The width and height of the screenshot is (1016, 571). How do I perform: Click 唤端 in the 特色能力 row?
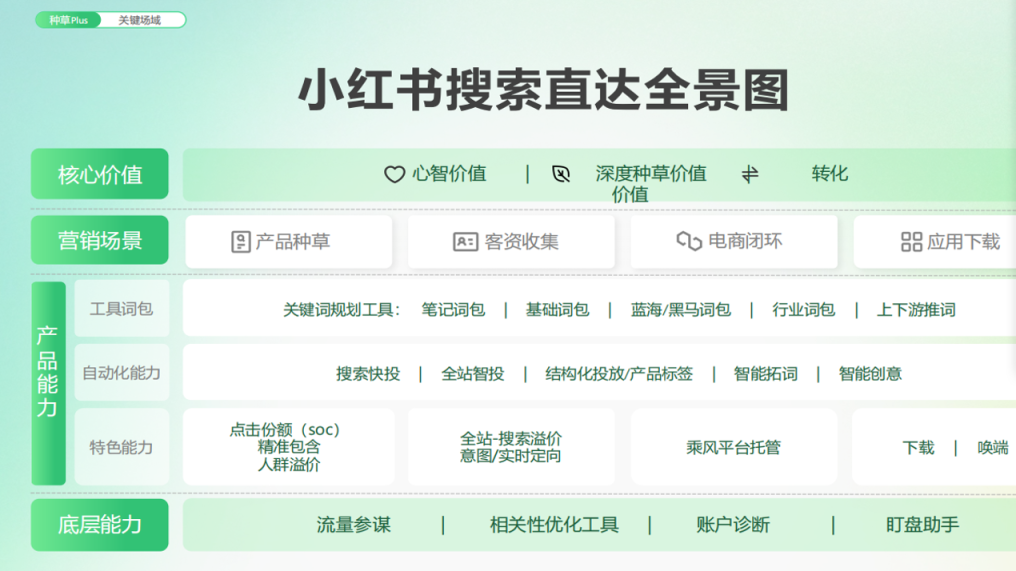tap(993, 447)
